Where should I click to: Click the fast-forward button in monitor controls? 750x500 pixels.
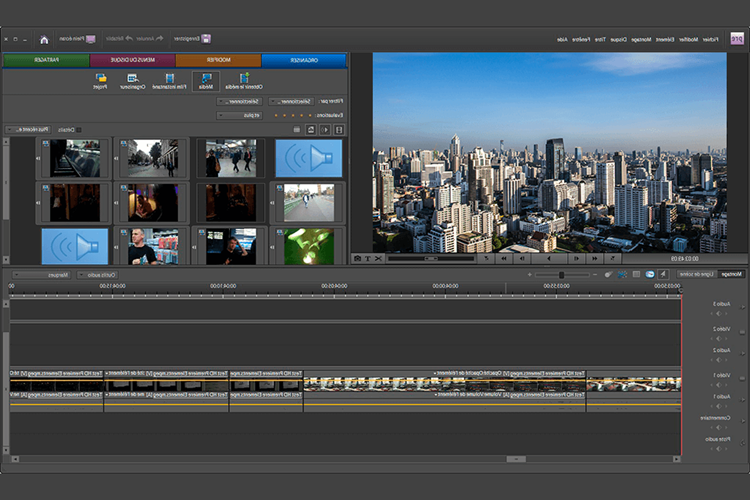(x=504, y=258)
